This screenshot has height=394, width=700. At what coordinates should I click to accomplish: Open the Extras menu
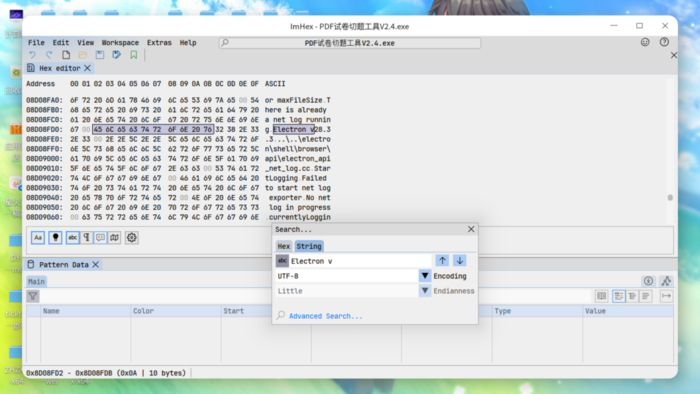[159, 43]
